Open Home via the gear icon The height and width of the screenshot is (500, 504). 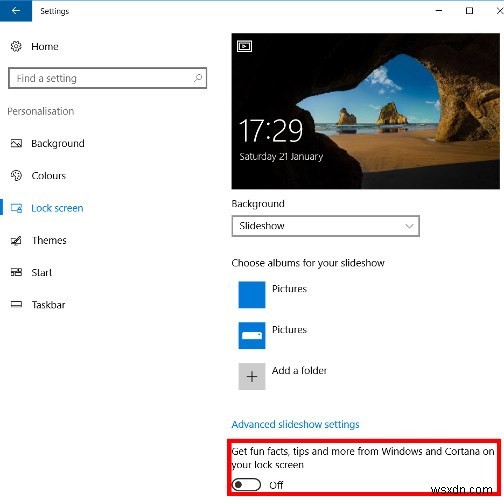click(16, 46)
